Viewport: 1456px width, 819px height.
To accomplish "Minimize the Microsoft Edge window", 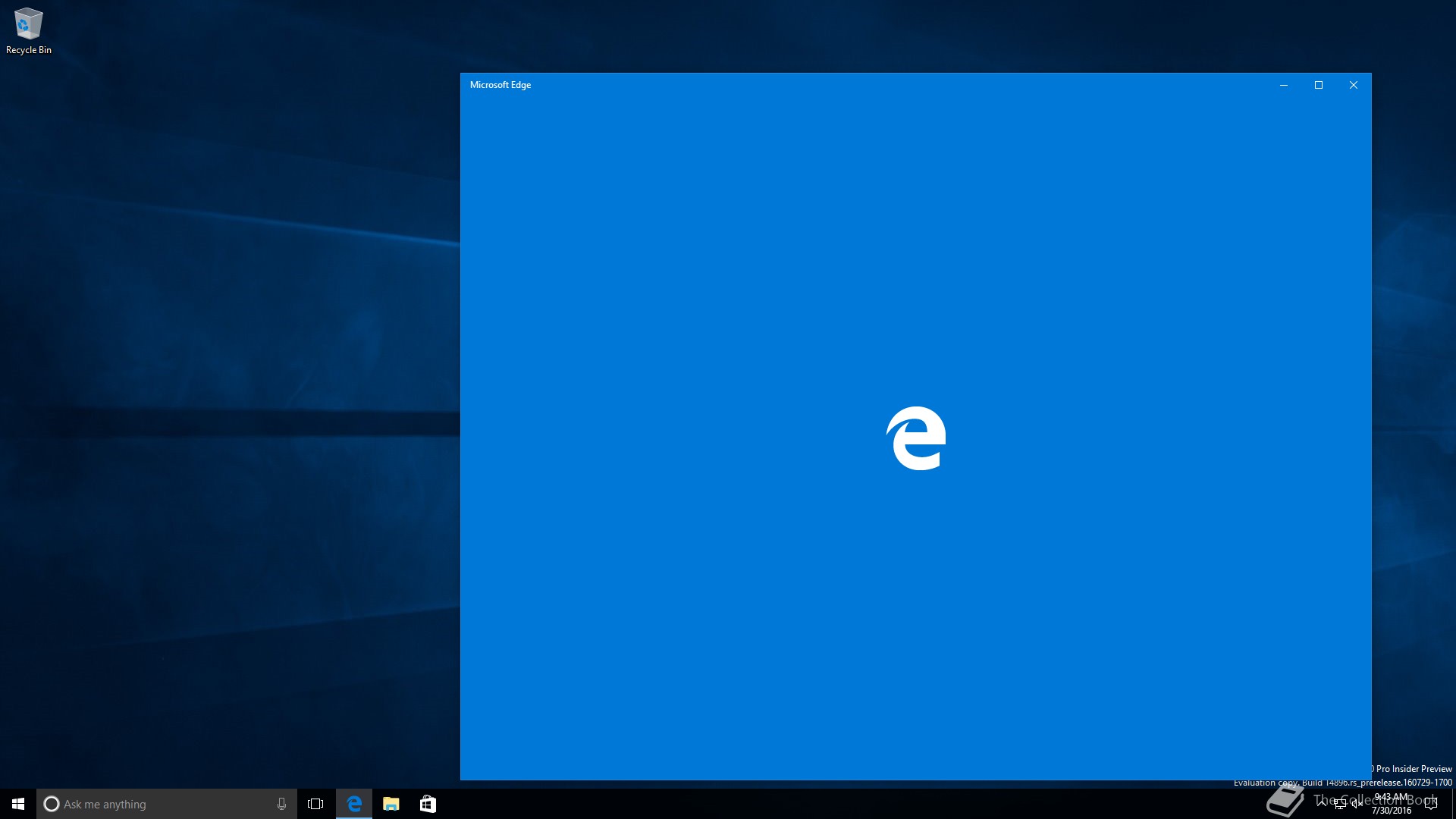I will pos(1284,85).
